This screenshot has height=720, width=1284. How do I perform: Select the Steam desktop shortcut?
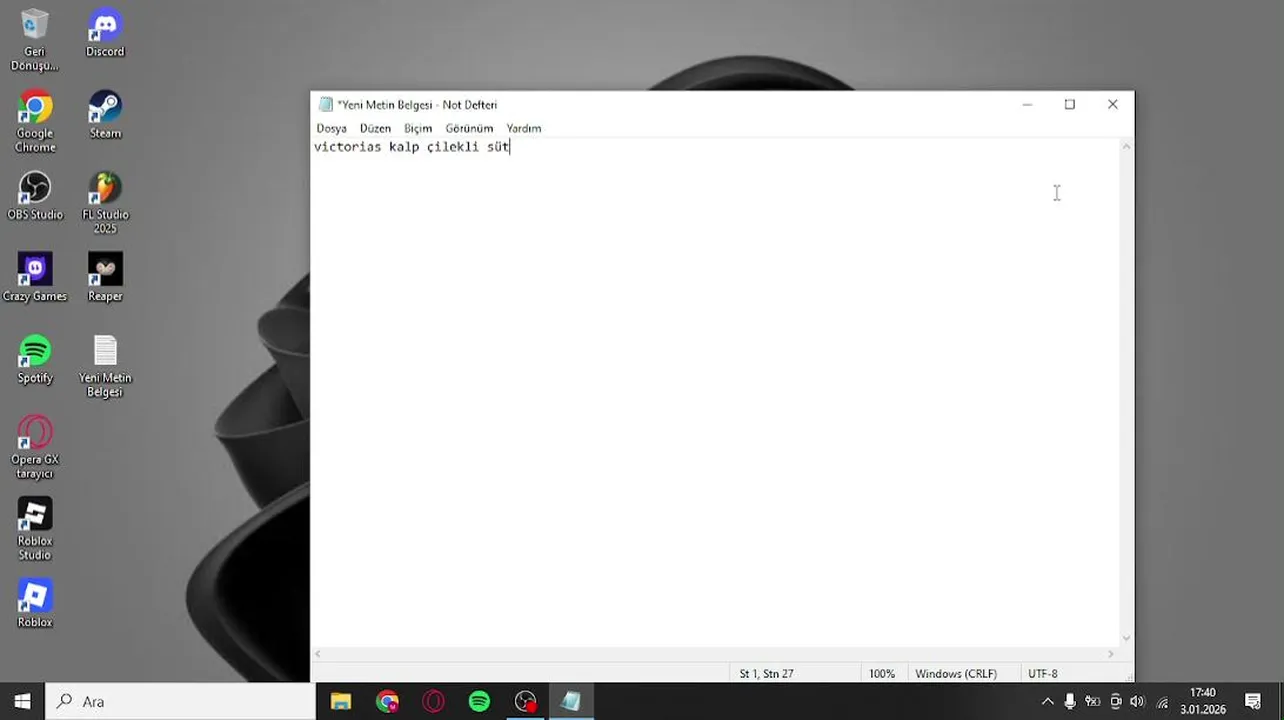coord(105,115)
